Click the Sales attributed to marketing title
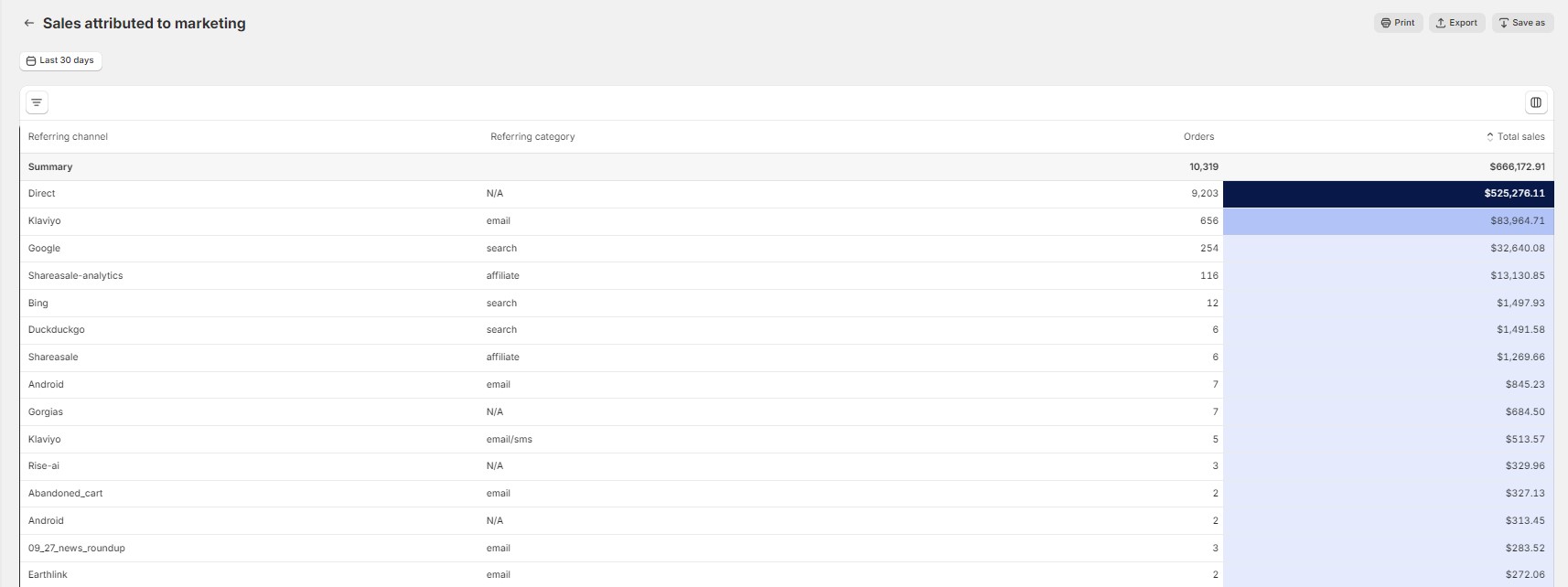The image size is (1568, 587). coord(145,23)
